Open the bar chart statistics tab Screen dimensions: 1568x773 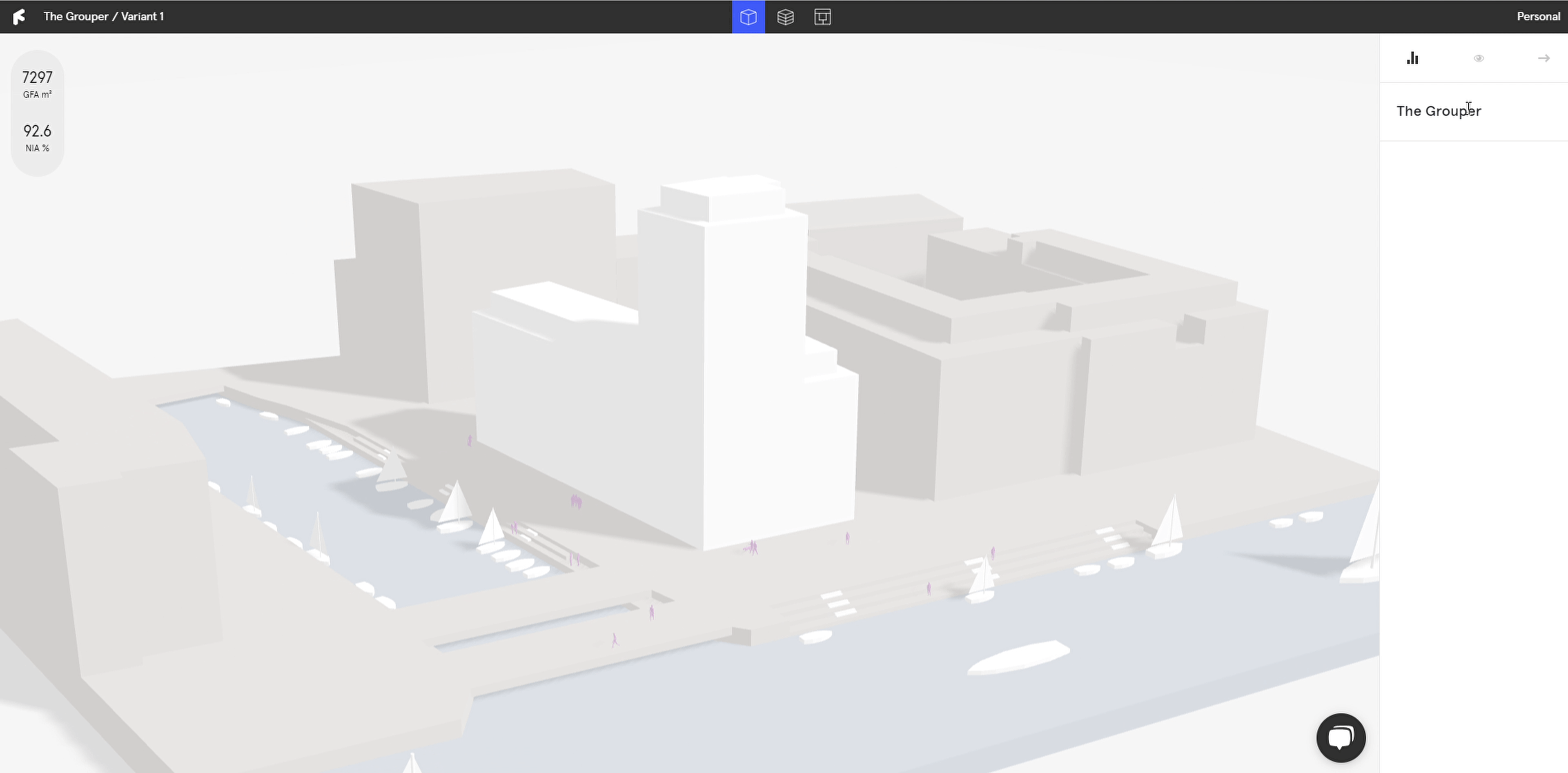pyautogui.click(x=1413, y=58)
